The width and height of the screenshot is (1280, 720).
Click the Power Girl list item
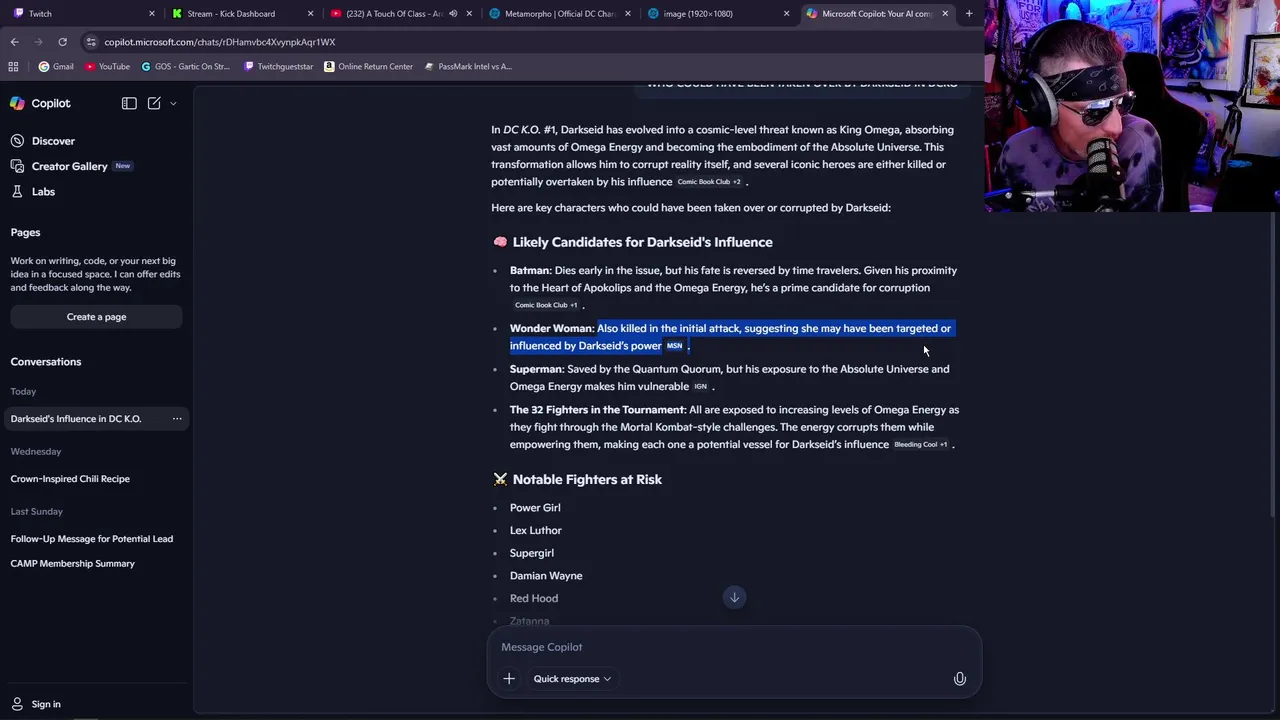click(x=535, y=508)
